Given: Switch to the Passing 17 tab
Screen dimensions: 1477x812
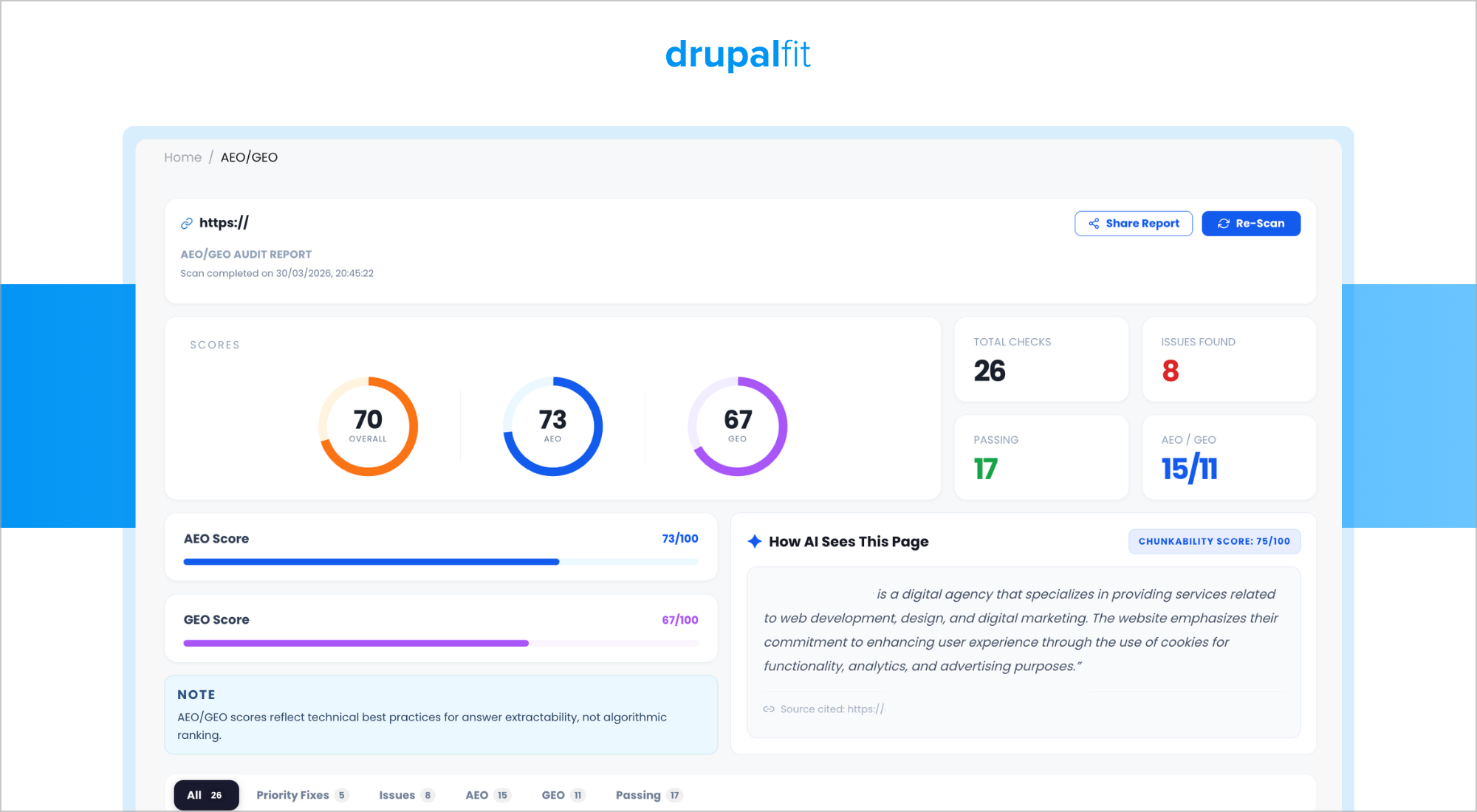Looking at the screenshot, I should pyautogui.click(x=649, y=795).
